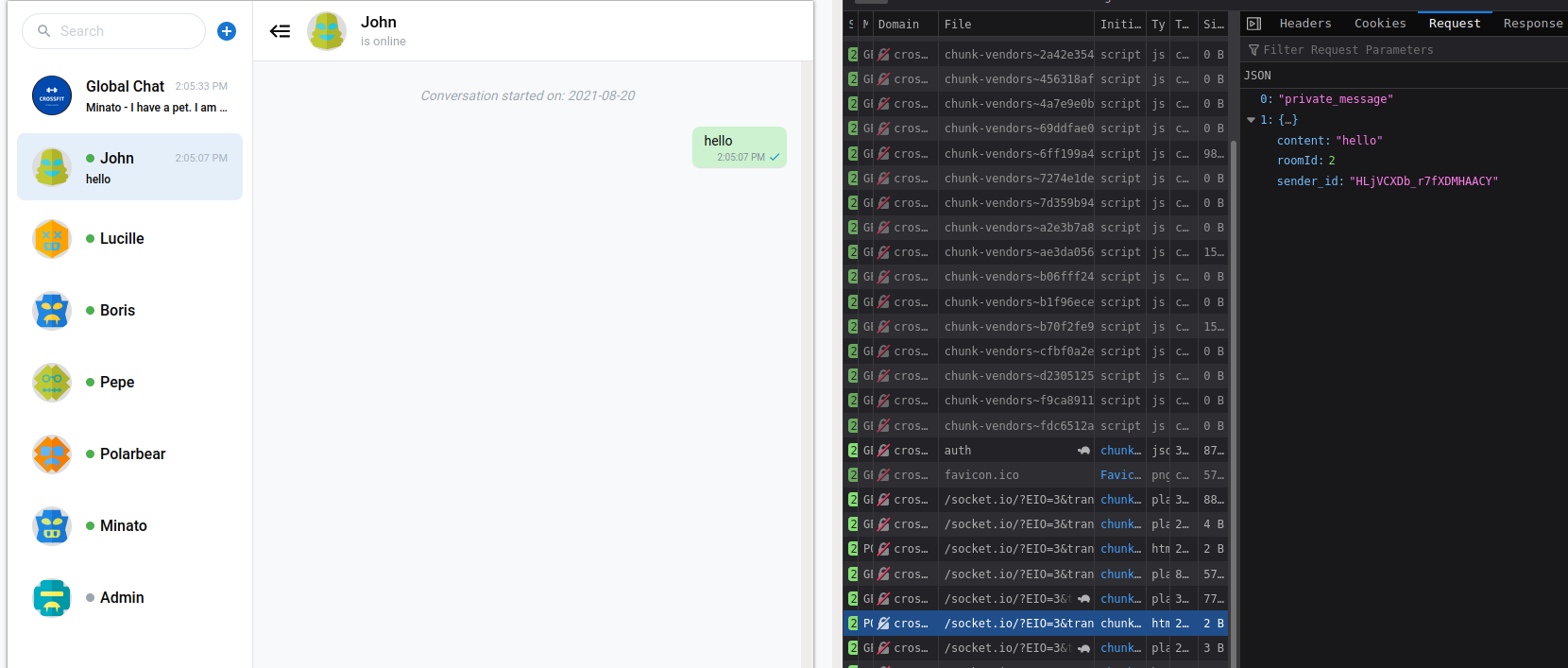Image resolution: width=1568 pixels, height=668 pixels.
Task: Click the insecure lock icon on favicon.ico row
Action: coord(884,475)
